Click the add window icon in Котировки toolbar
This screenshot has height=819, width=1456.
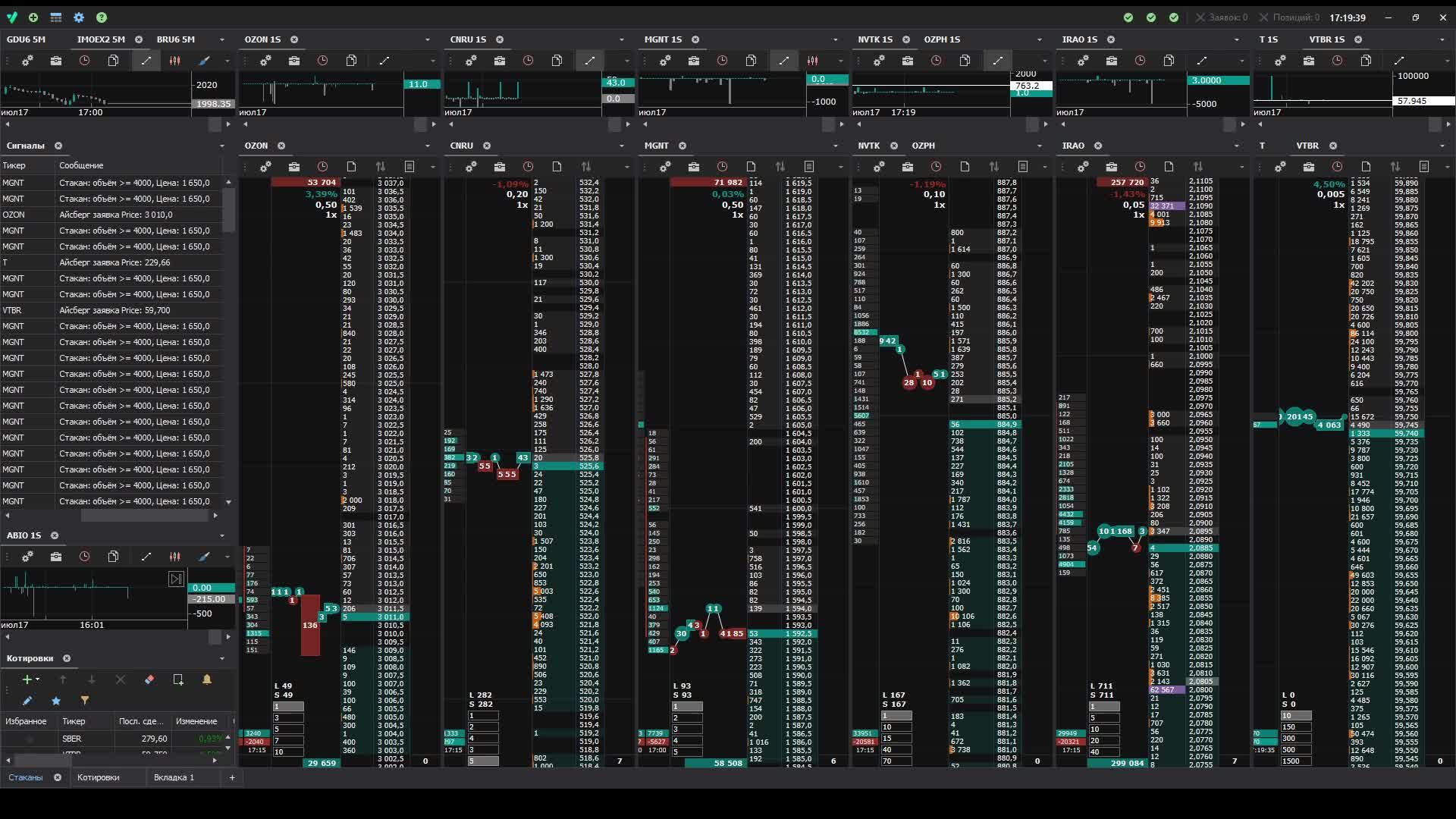pos(178,679)
